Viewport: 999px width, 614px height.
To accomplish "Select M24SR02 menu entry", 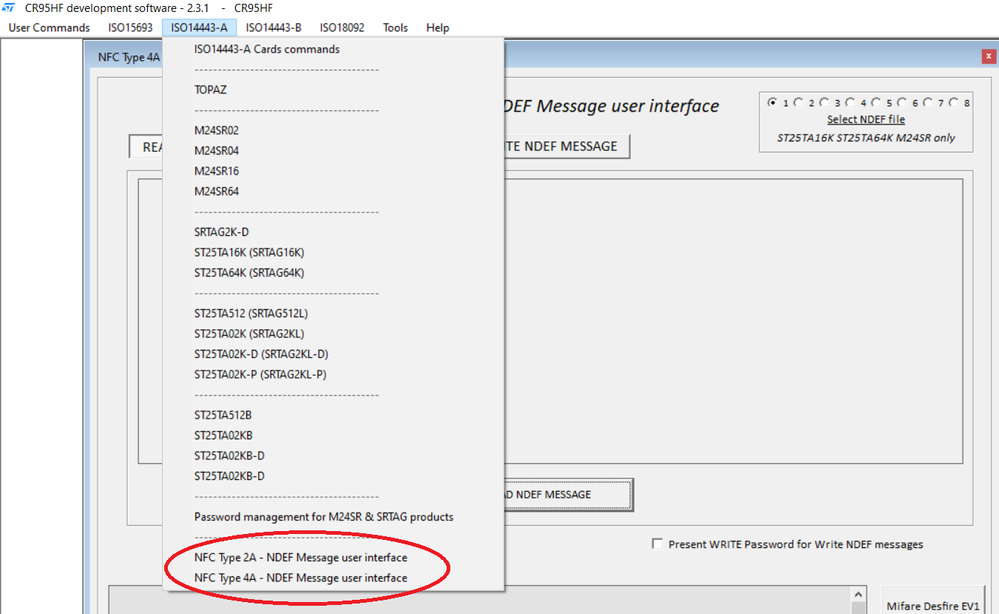I will pyautogui.click(x=333, y=131).
